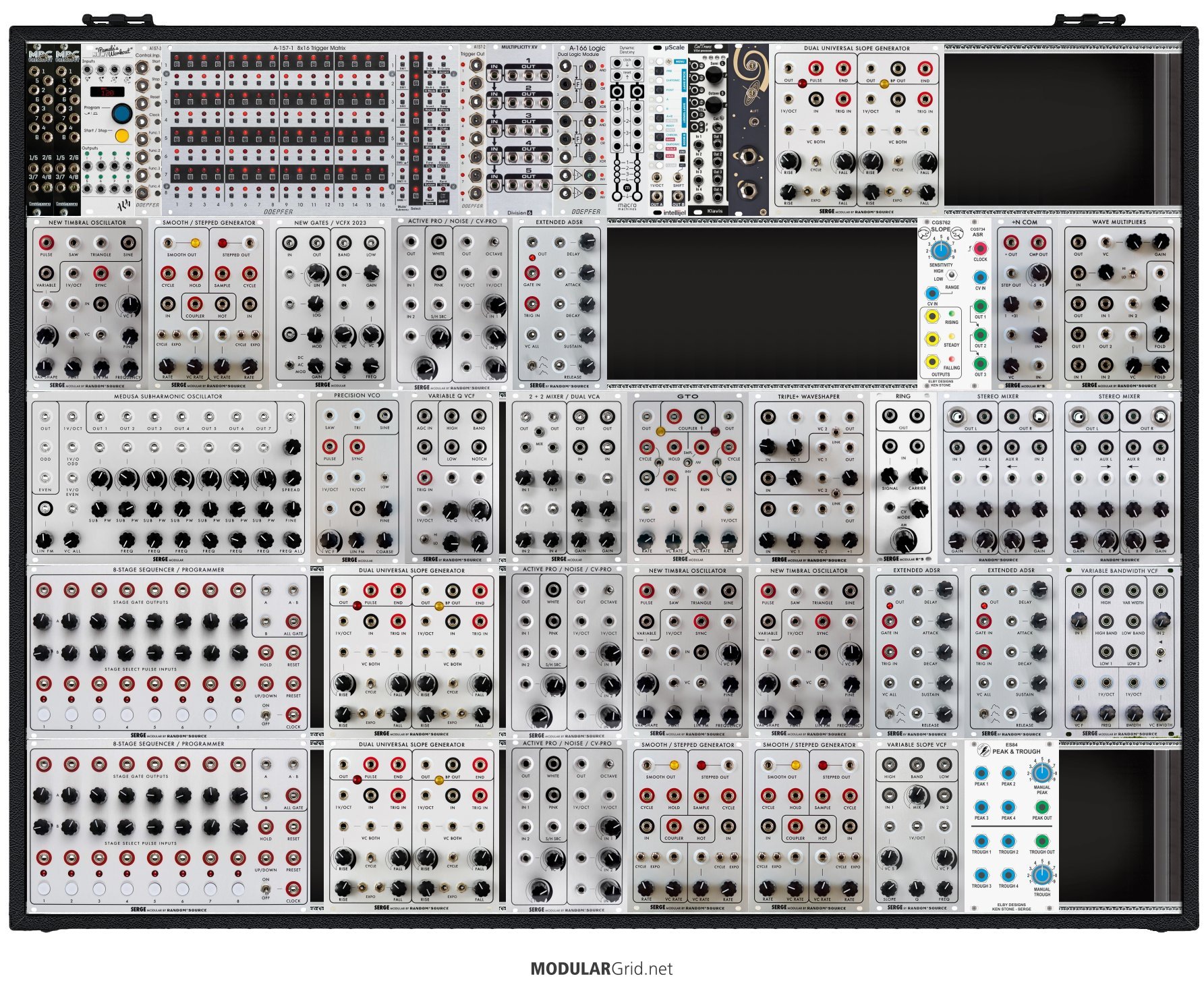Click Pamela's Workout blue Program knob

pos(121,113)
